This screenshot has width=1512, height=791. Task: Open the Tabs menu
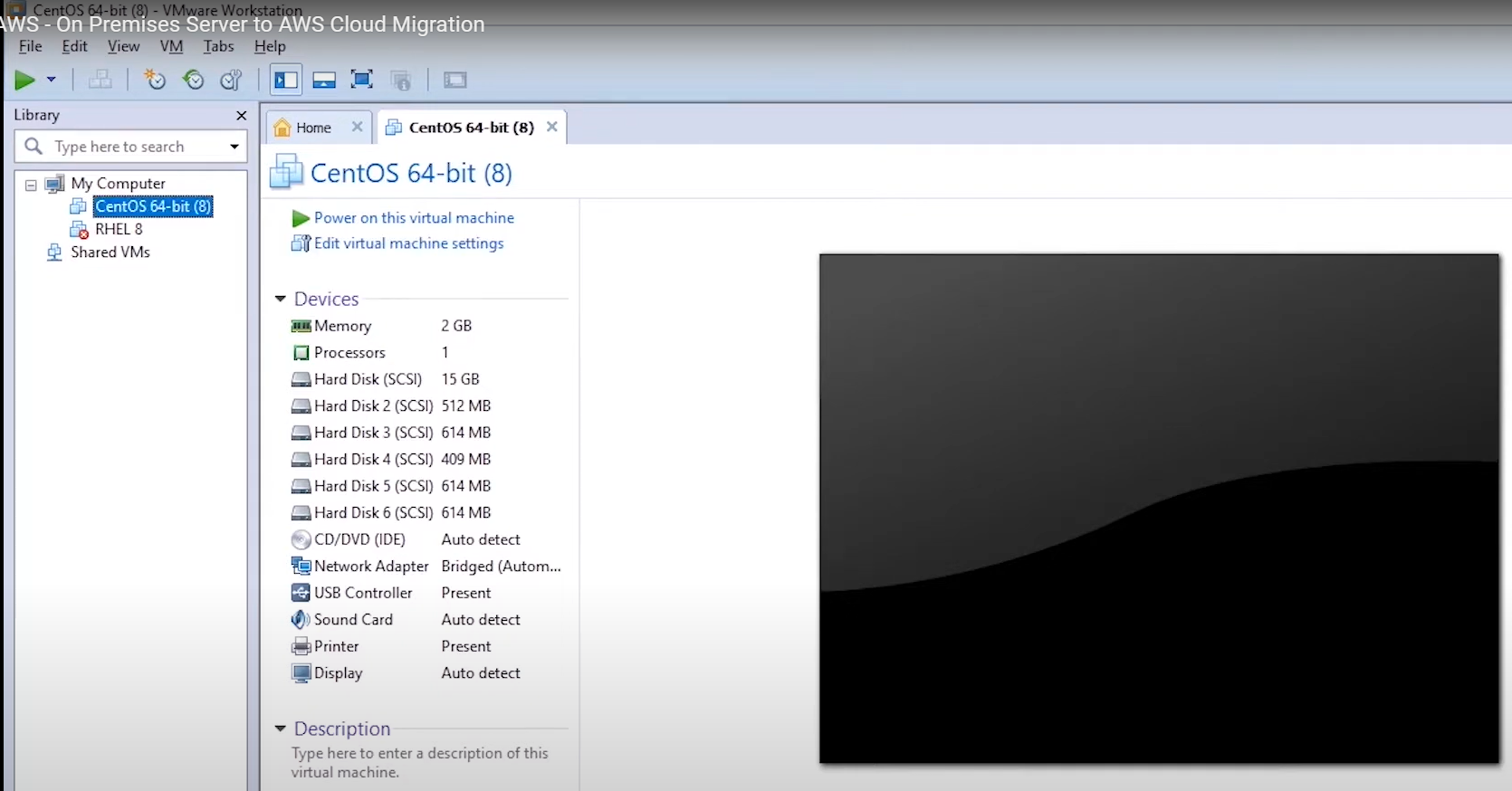218,46
